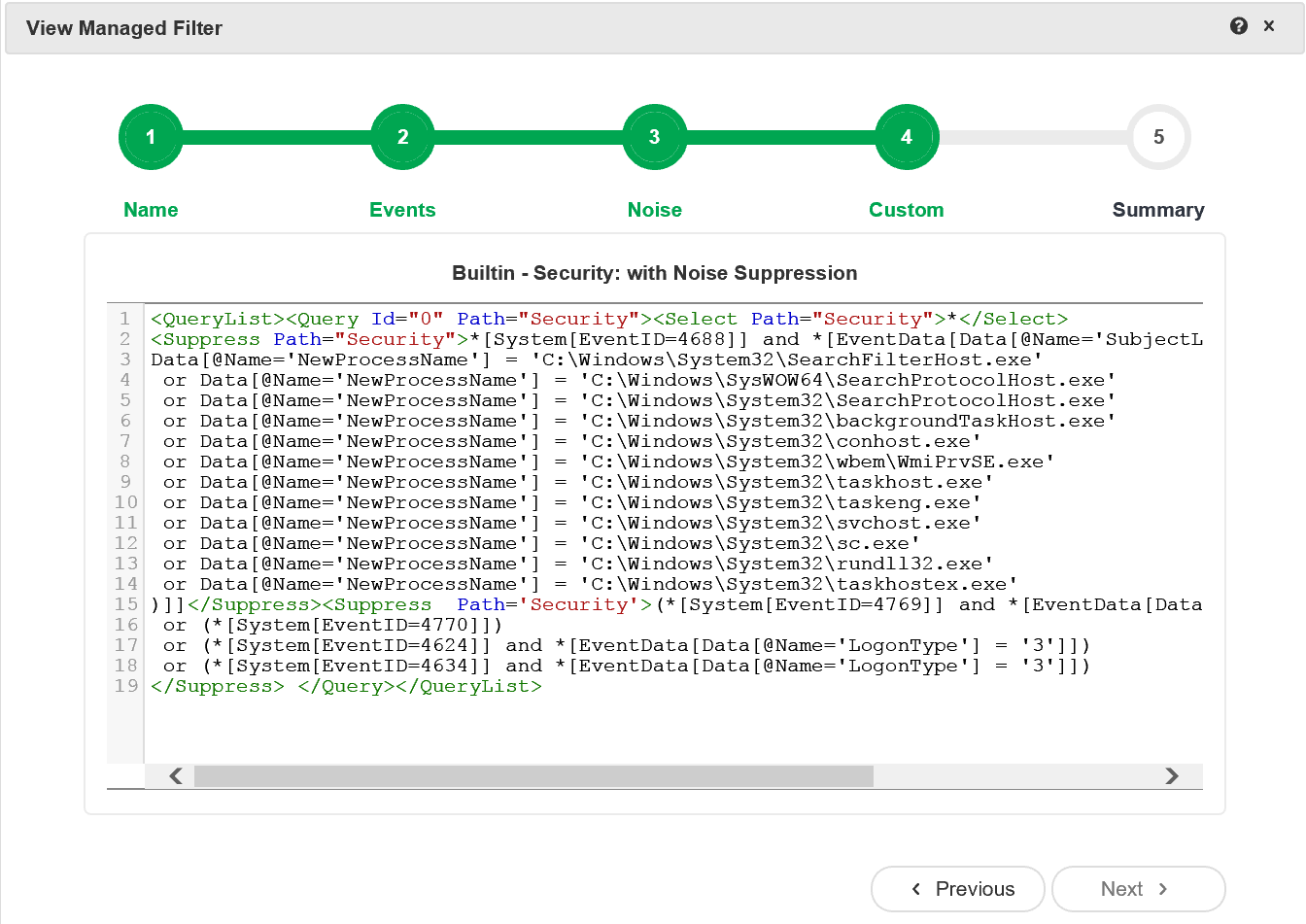Go to step 1 circle
This screenshot has height=924, width=1306.
(151, 137)
